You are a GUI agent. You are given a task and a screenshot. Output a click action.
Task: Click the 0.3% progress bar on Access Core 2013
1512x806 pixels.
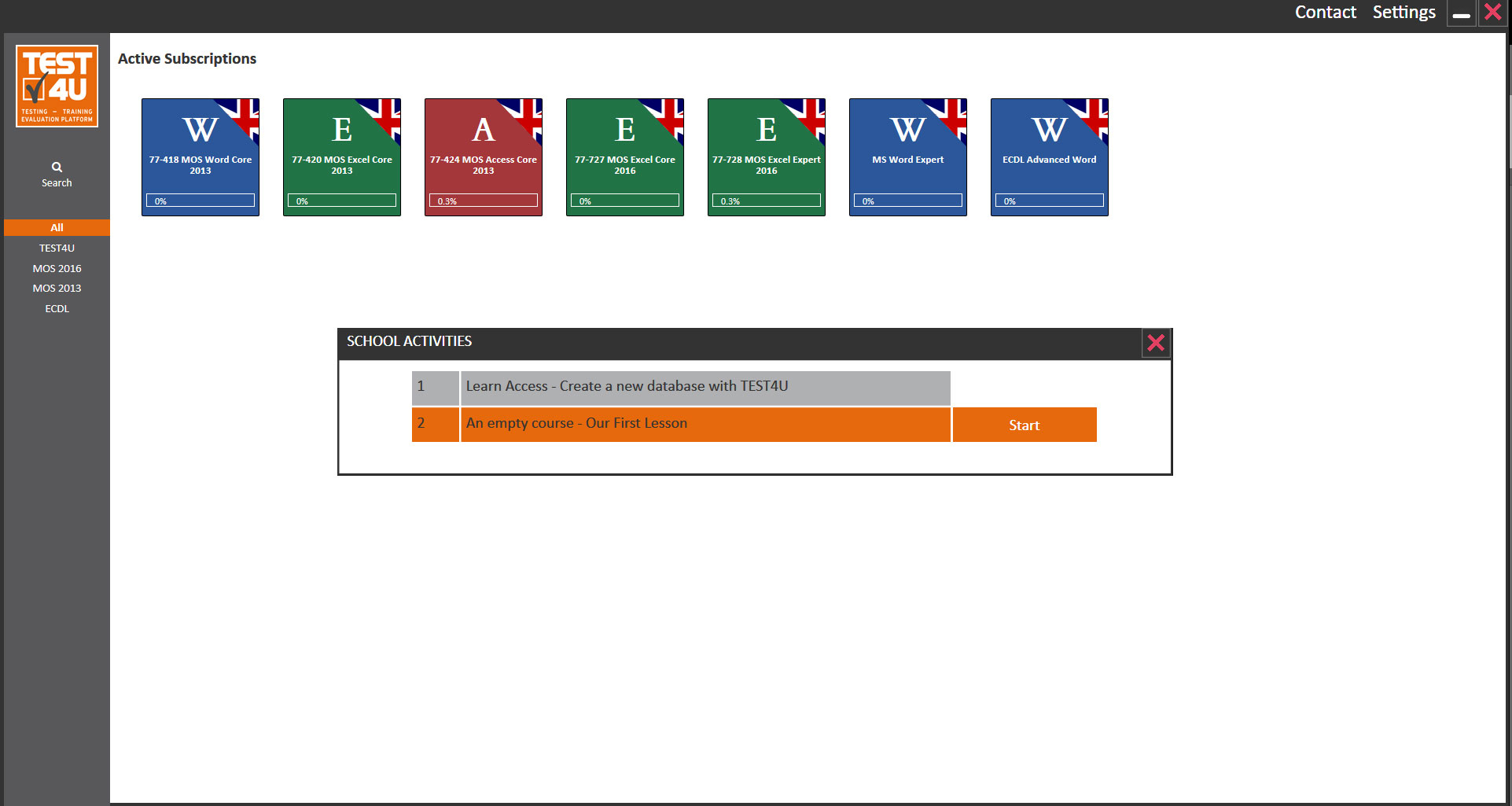(484, 201)
